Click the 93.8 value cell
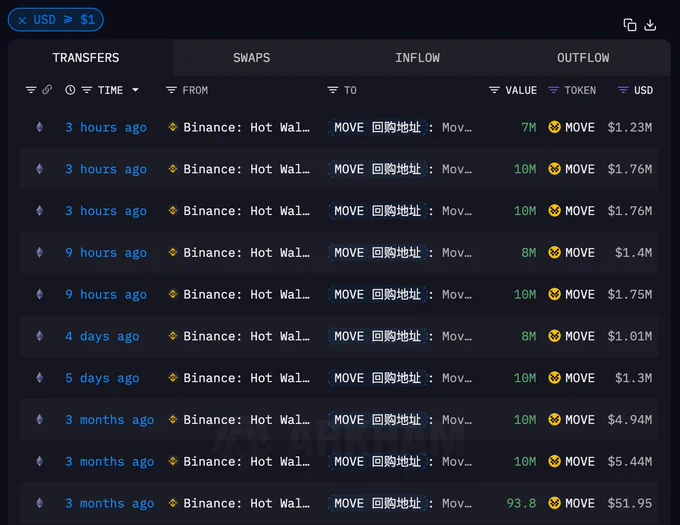The width and height of the screenshot is (680, 525). pos(521,503)
